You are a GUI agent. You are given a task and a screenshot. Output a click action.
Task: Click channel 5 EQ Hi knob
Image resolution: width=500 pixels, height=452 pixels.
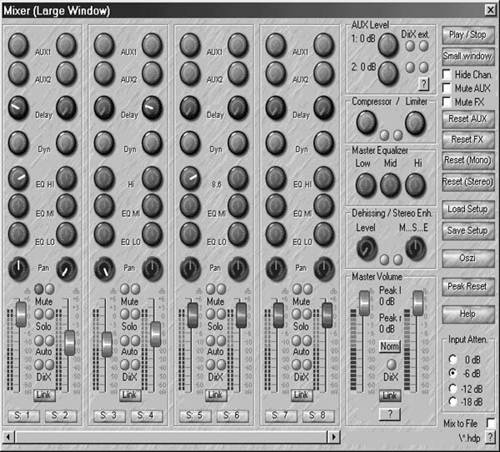pos(190,177)
